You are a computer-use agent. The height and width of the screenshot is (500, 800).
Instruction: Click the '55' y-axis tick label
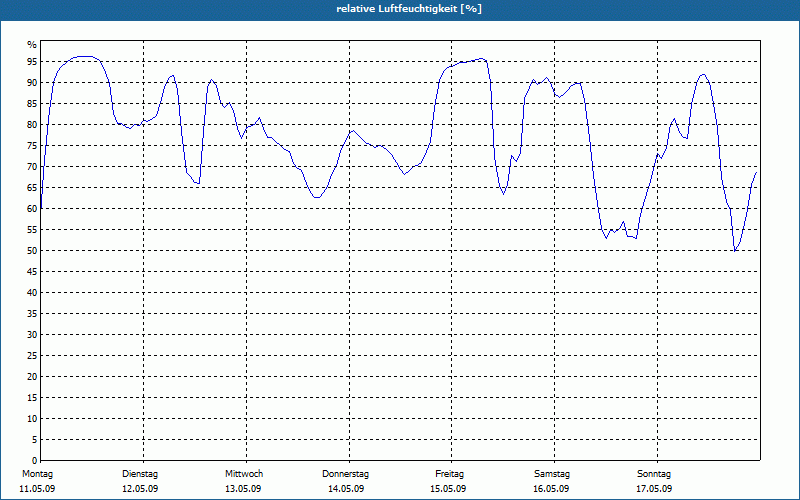coord(32,230)
